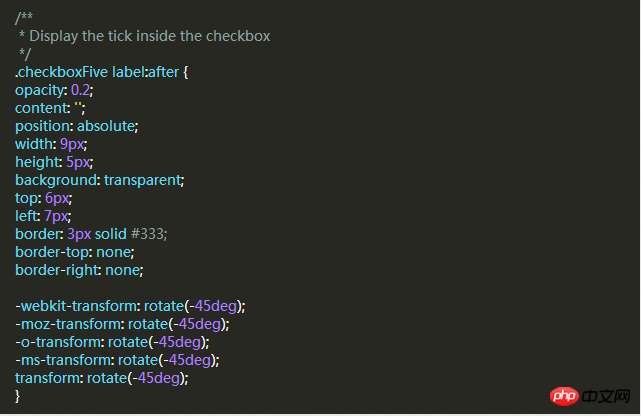
Task: Click the .checkboxFive label:after selector line
Action: pyautogui.click(x=101, y=72)
